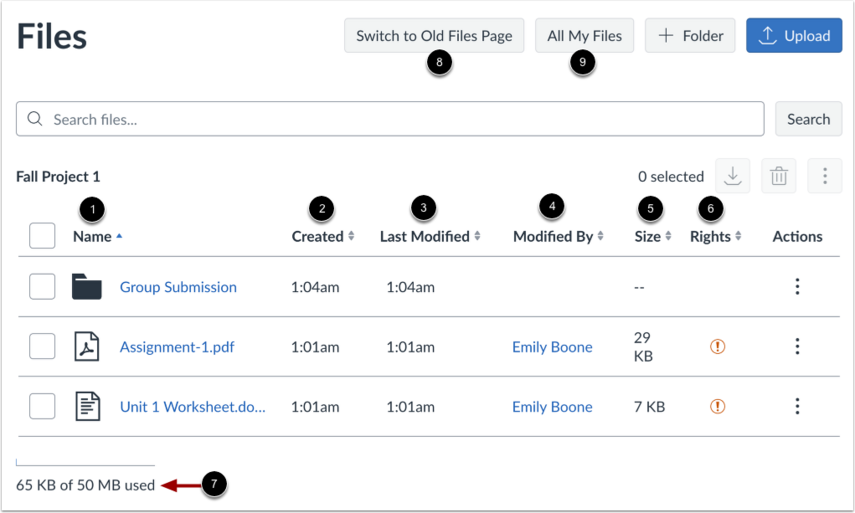
Task: Open the bulk actions kebab menu beside trash
Action: (824, 176)
